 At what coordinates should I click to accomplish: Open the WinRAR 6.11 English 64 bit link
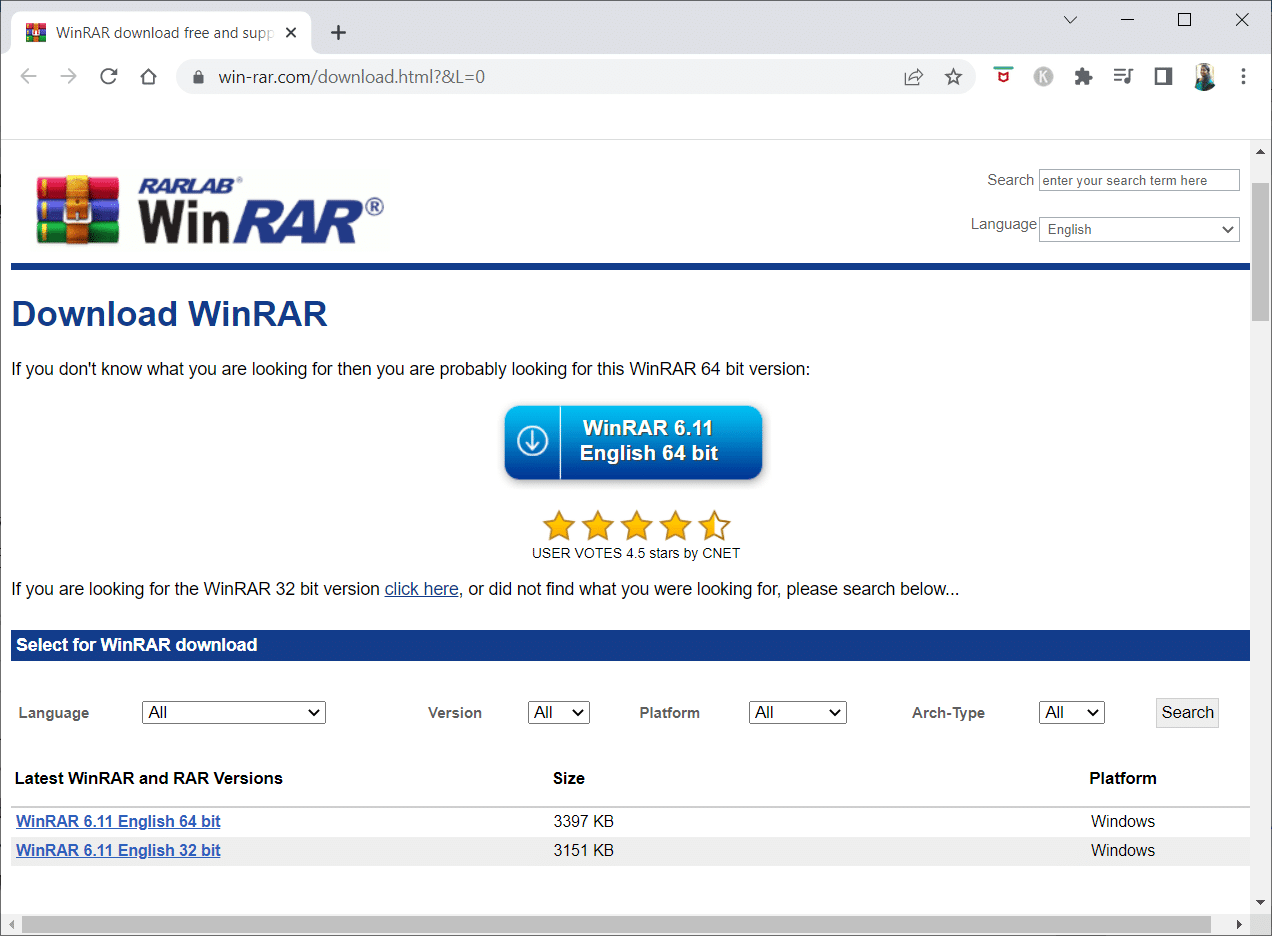(118, 821)
